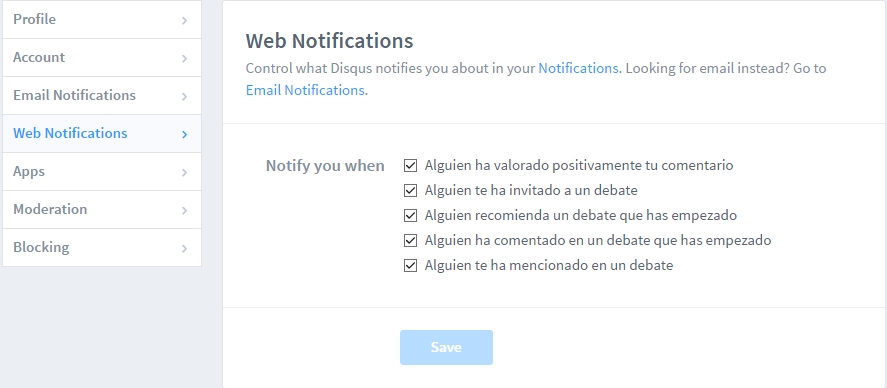Open the Profile settings section
887x388 pixels.
(102, 19)
